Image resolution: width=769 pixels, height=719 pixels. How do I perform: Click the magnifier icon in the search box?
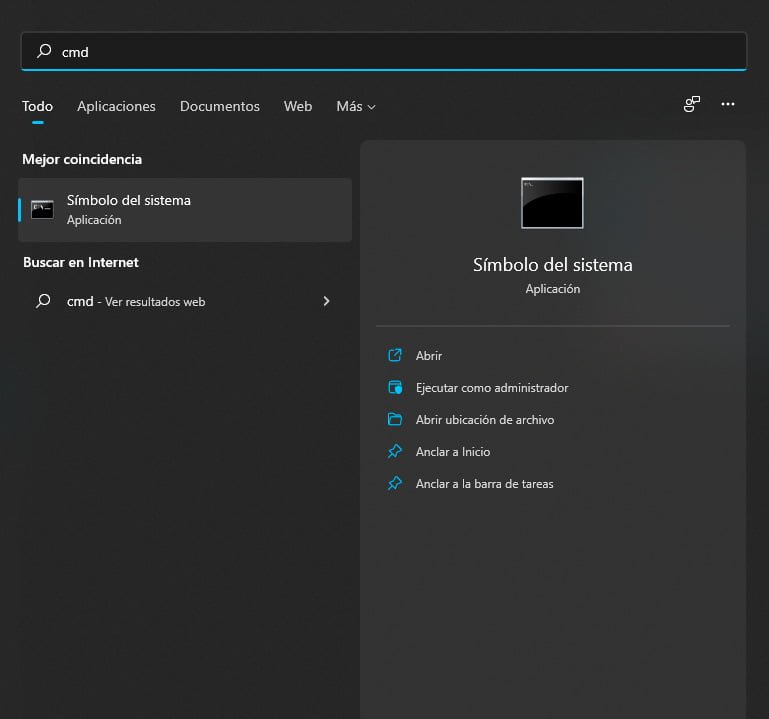click(44, 51)
